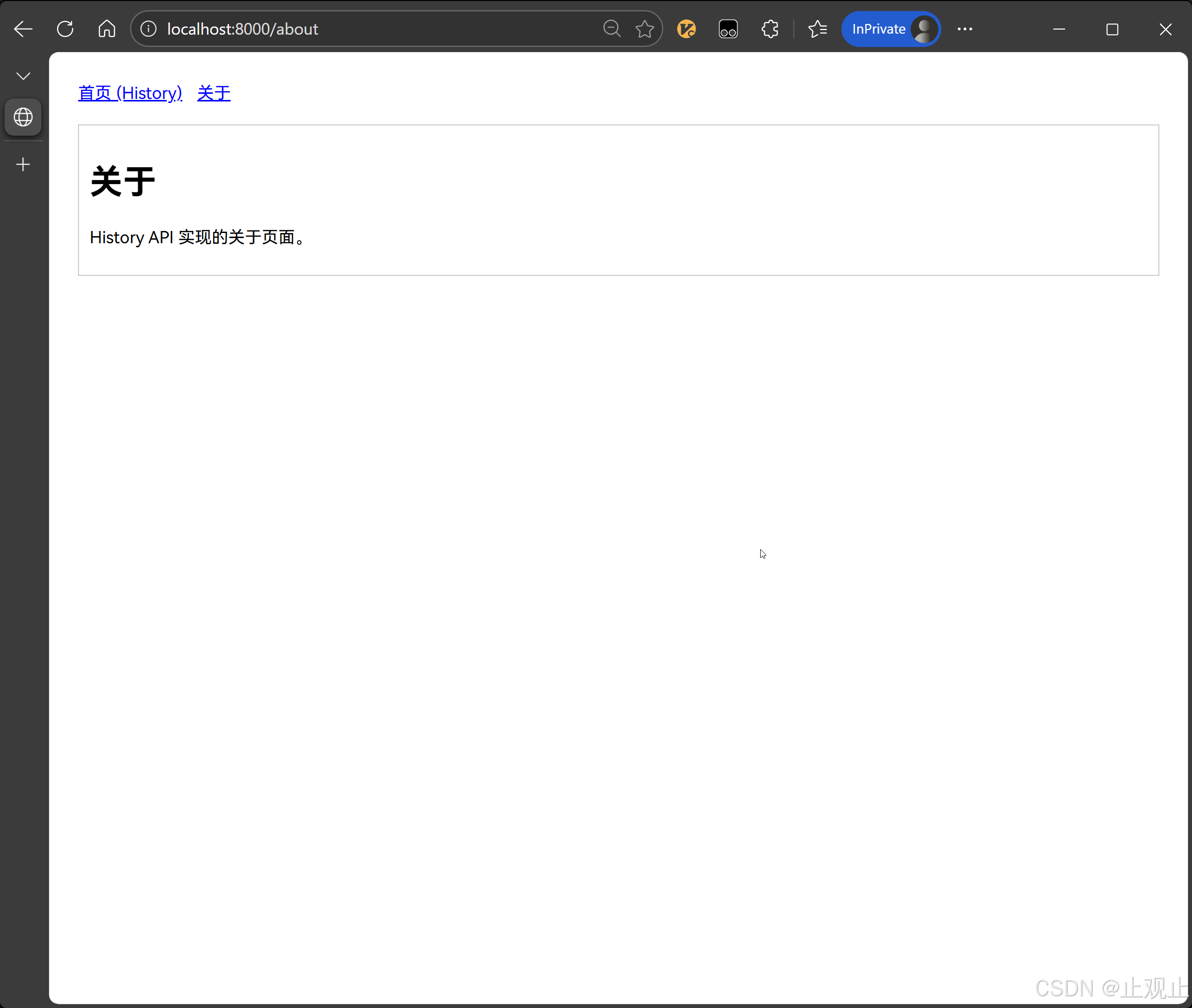Navigate back with the back arrow

coord(23,29)
